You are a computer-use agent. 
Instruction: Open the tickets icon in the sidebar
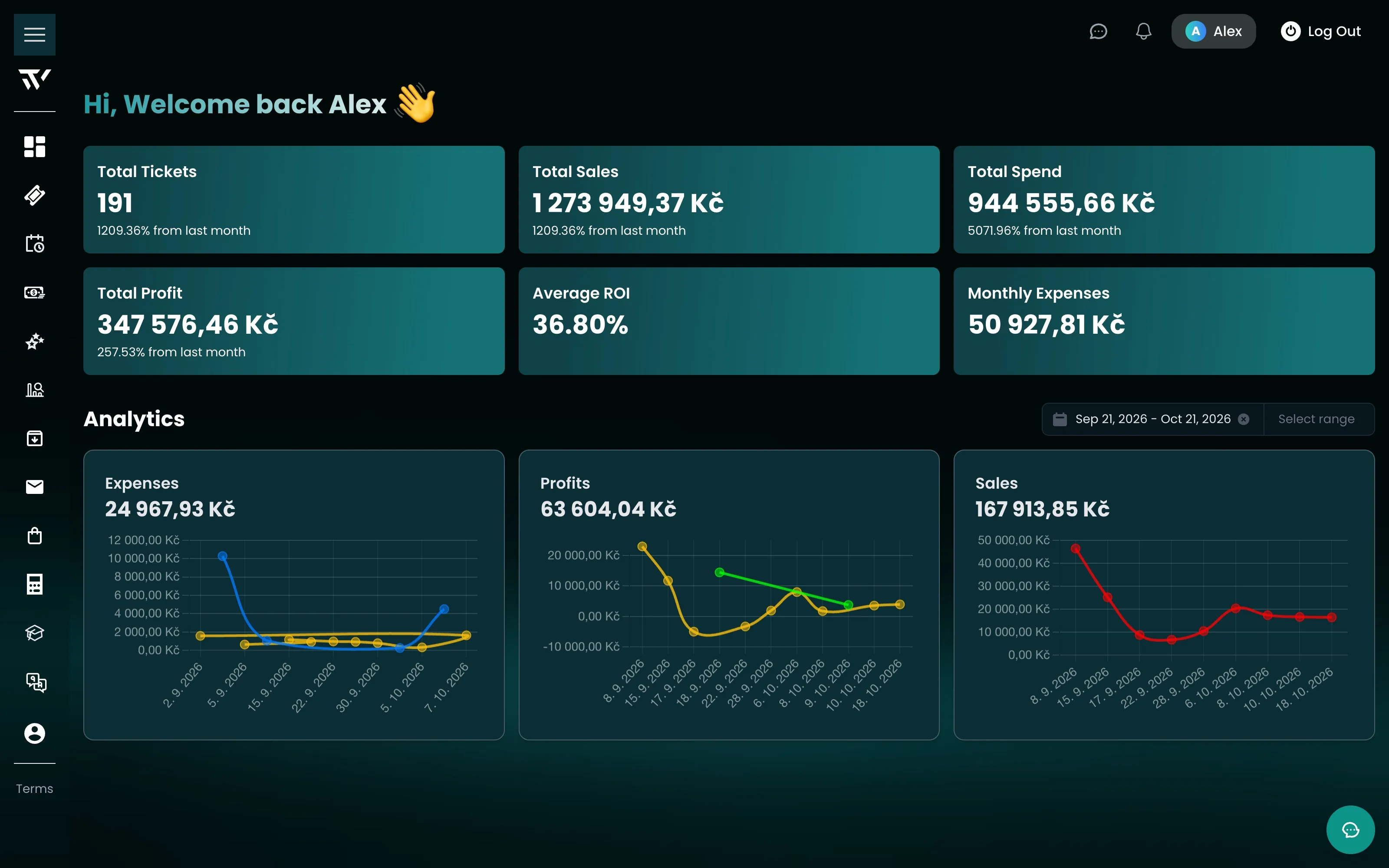point(34,195)
